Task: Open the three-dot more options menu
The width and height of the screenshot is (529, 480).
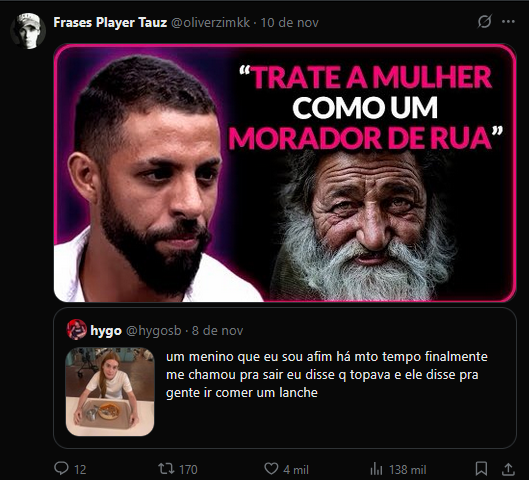Action: (x=508, y=22)
